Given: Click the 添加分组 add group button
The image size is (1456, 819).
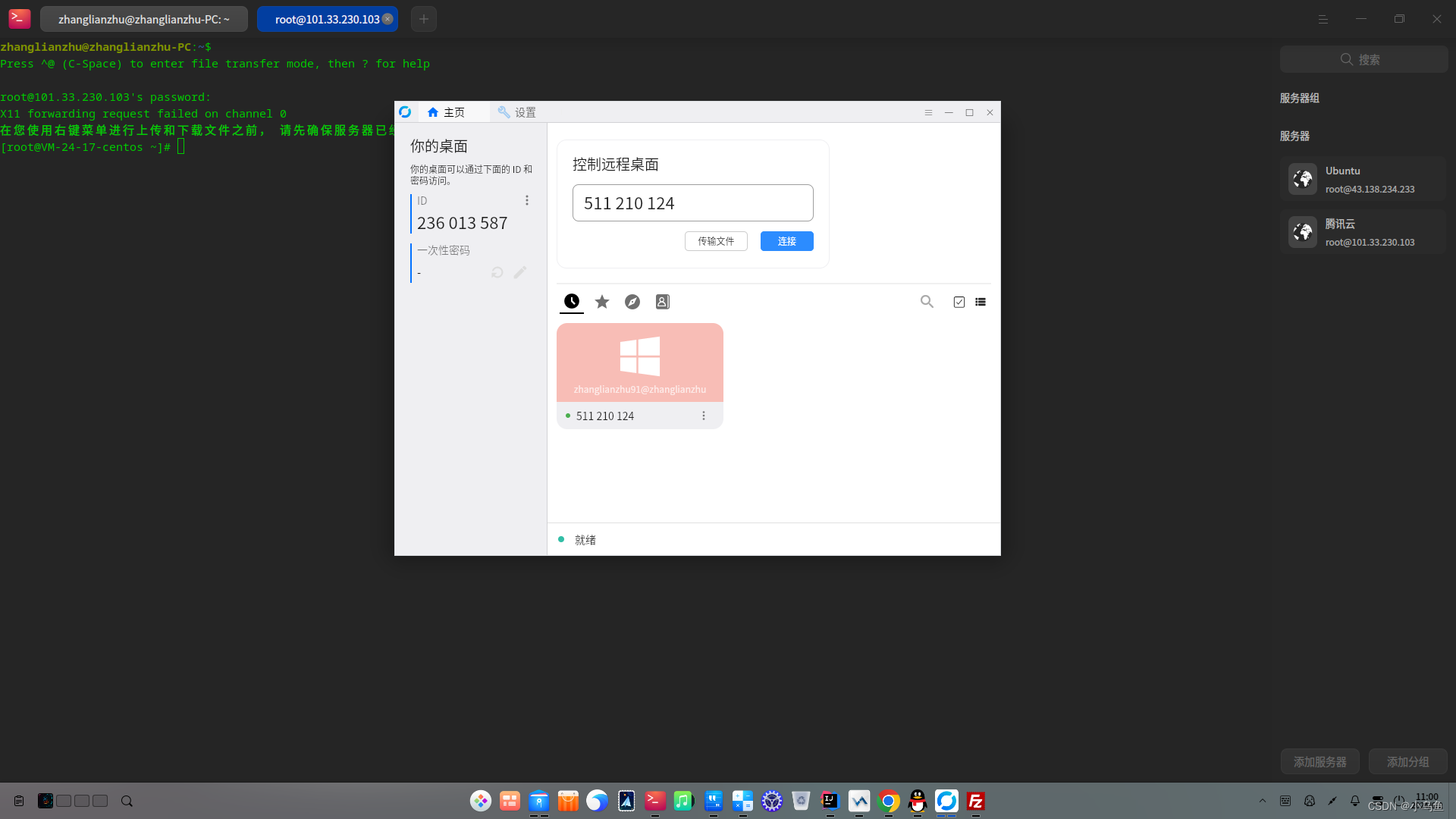Looking at the screenshot, I should coord(1408,761).
